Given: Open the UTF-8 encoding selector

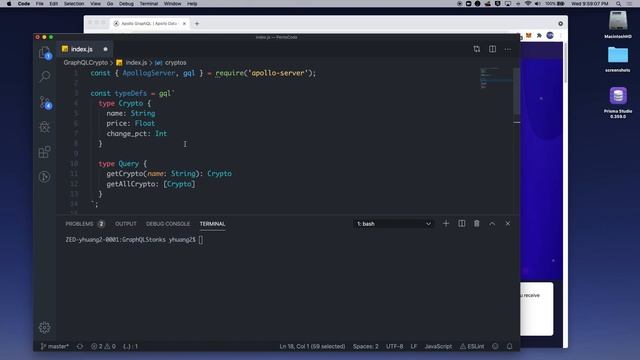Looking at the screenshot, I should click(x=394, y=346).
